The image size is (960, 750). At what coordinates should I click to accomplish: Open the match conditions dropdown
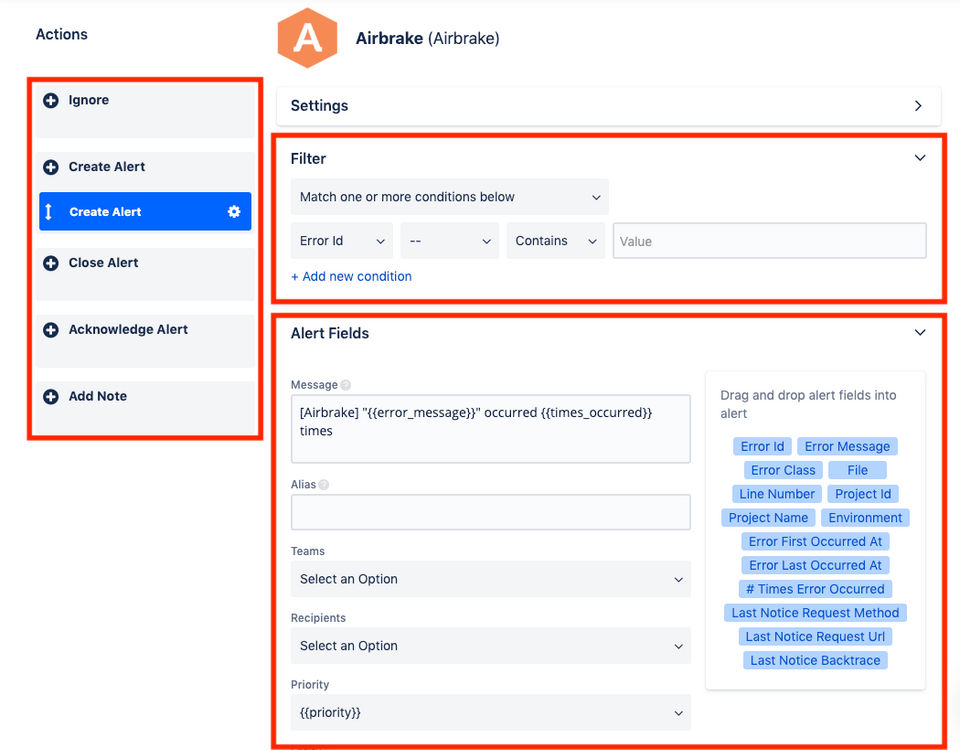click(x=449, y=197)
